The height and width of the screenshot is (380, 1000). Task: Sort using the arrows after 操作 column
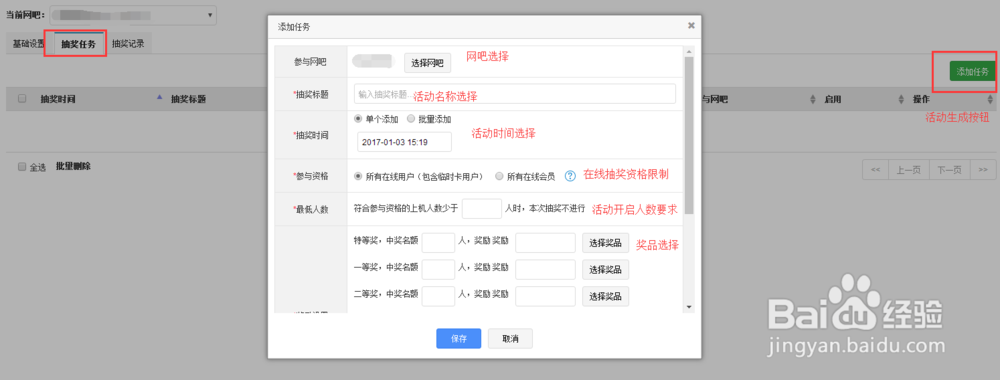click(x=990, y=99)
